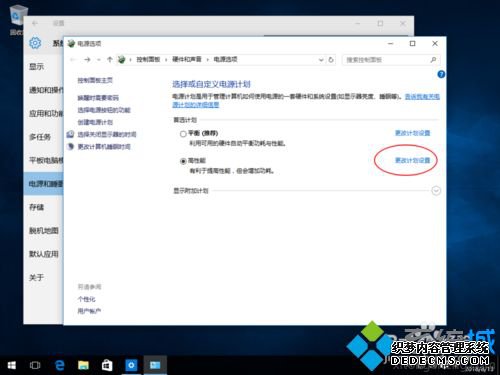The width and height of the screenshot is (500, 375).
Task: Open help via the blue question mark icon
Action: (x=441, y=74)
